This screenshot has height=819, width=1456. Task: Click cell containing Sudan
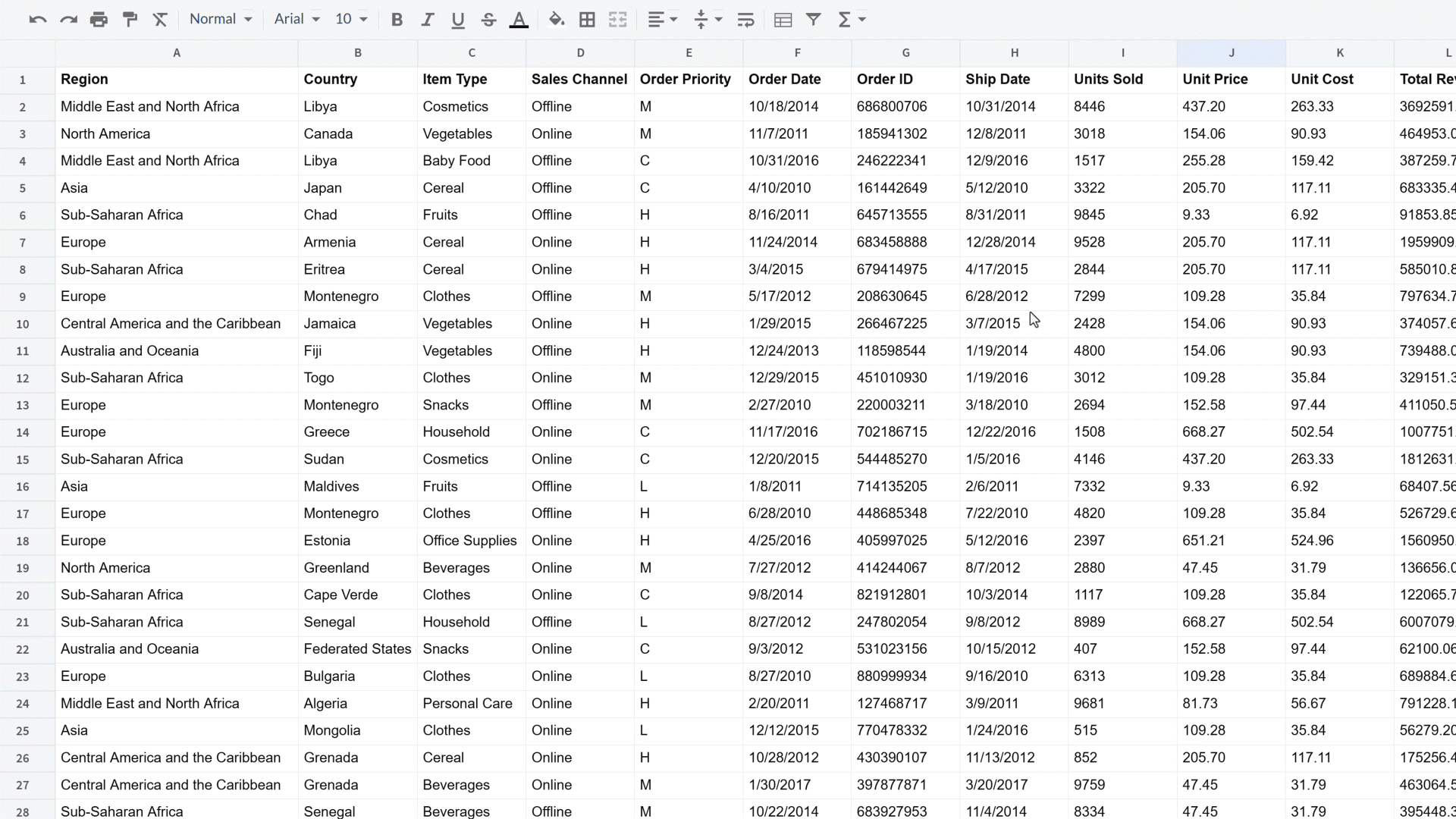[x=358, y=460]
